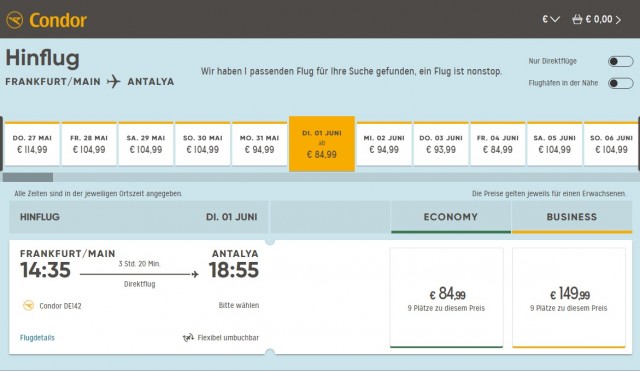Click the Direktflug label
The width and height of the screenshot is (640, 371).
(140, 284)
